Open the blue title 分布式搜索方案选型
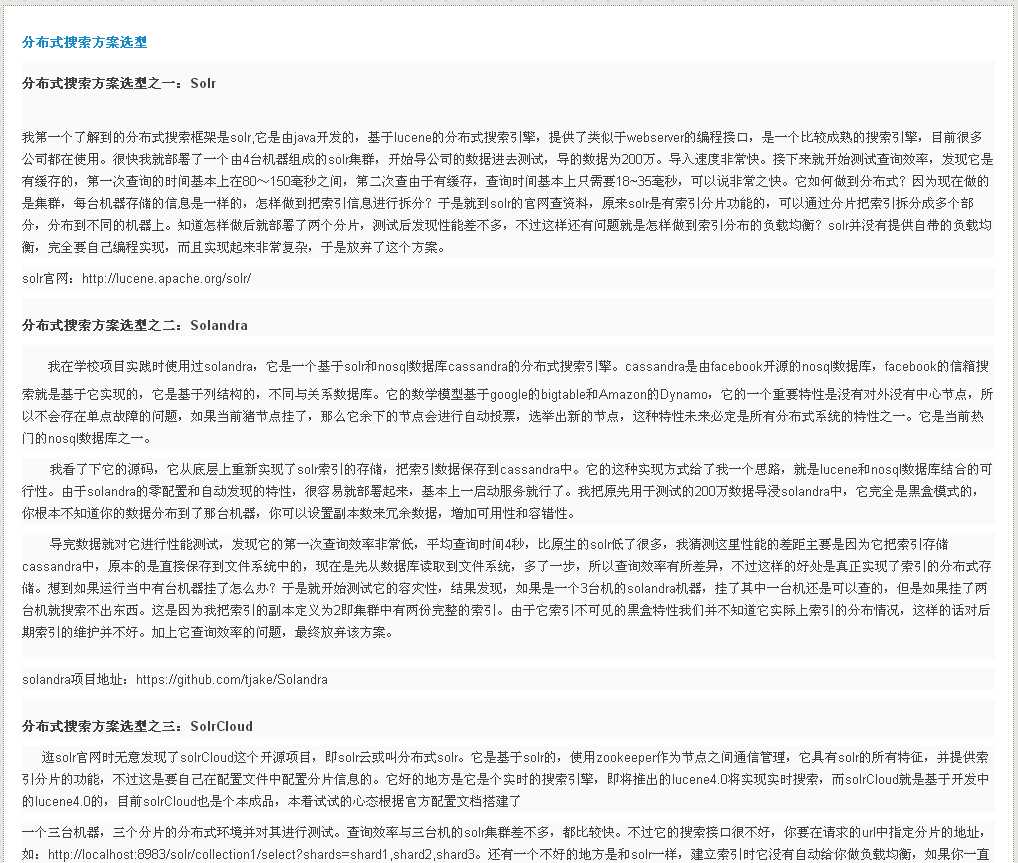1018x863 pixels. (x=84, y=42)
